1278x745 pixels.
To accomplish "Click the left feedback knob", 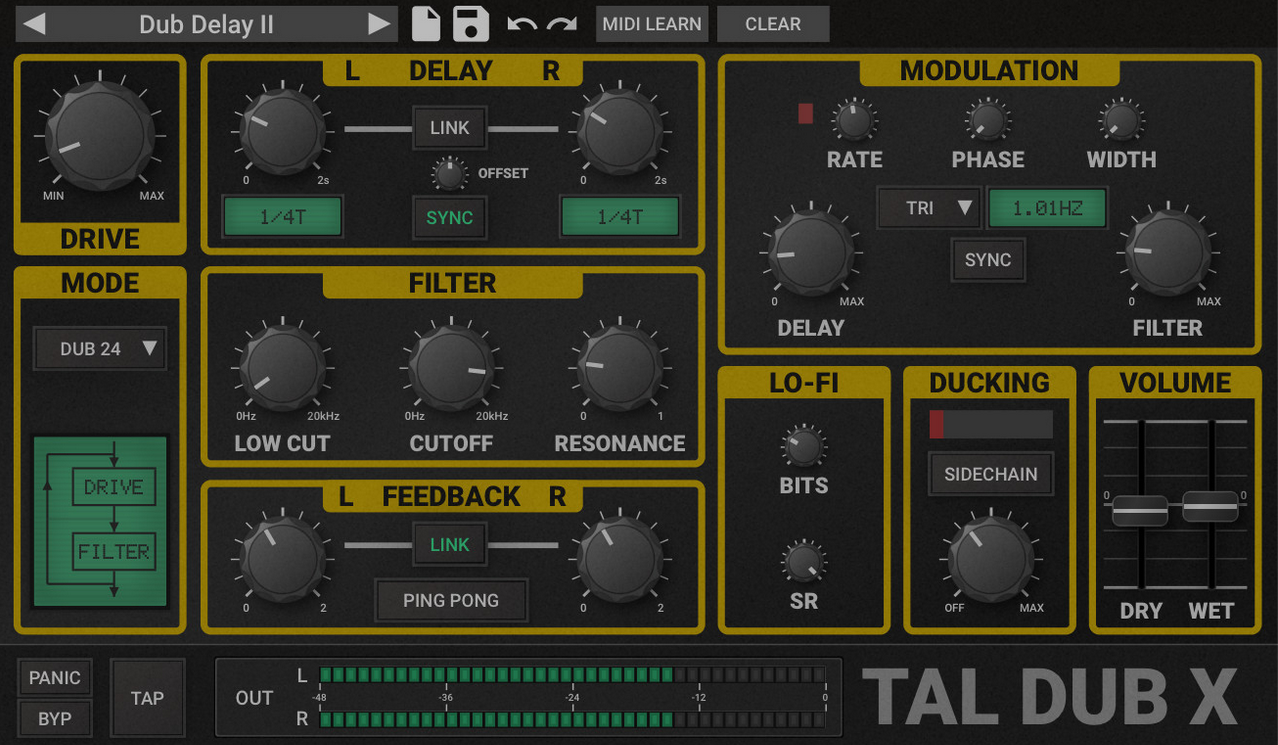I will point(283,558).
